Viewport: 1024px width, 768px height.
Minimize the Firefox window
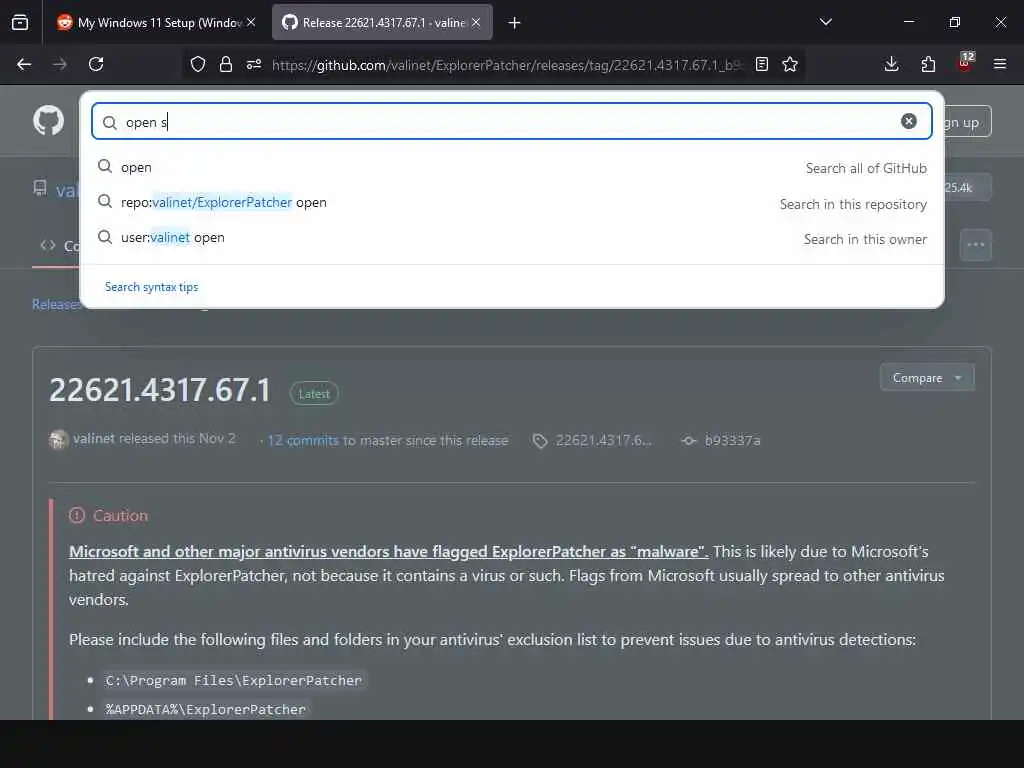(908, 22)
